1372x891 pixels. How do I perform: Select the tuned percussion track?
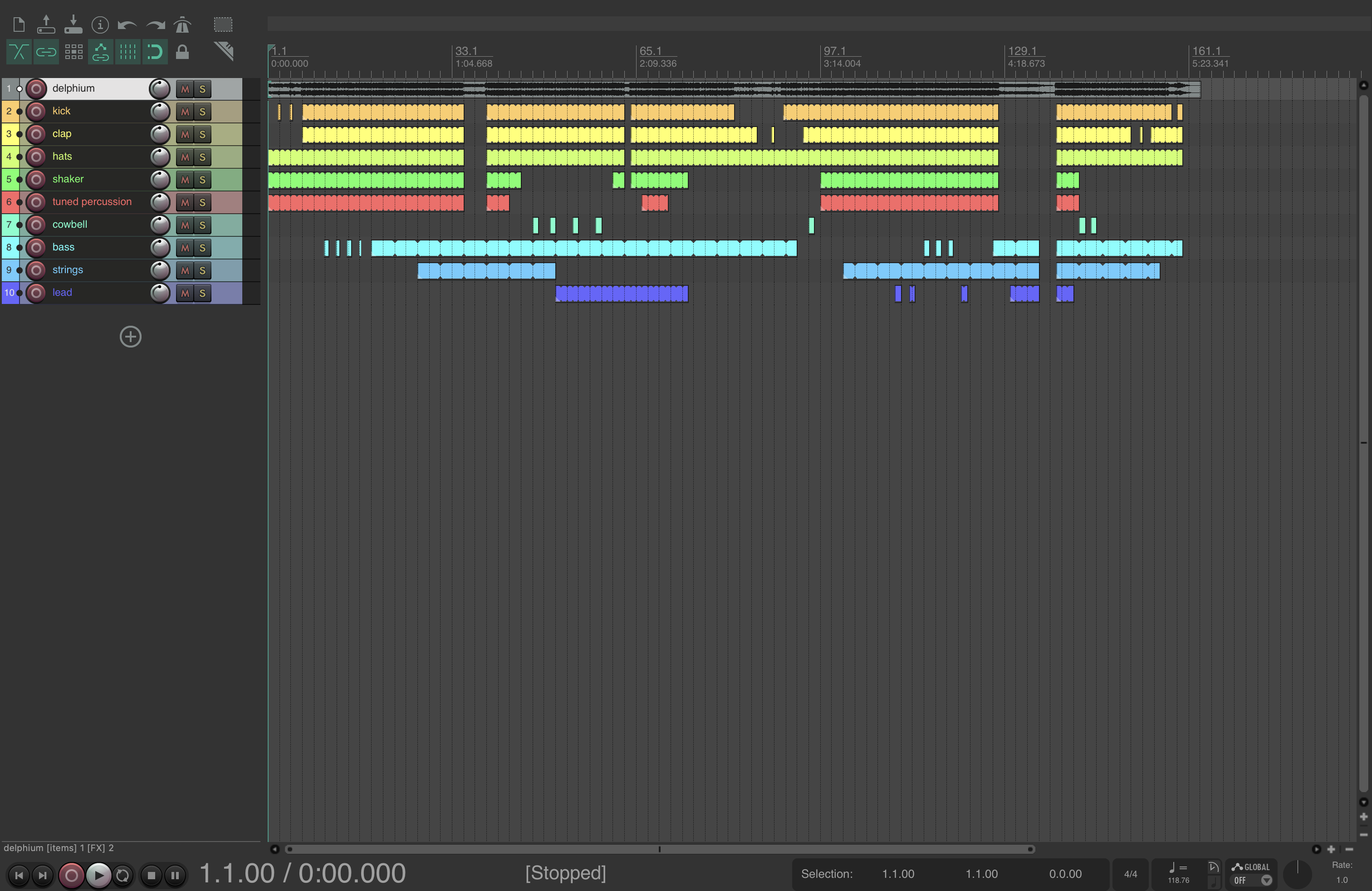point(92,202)
